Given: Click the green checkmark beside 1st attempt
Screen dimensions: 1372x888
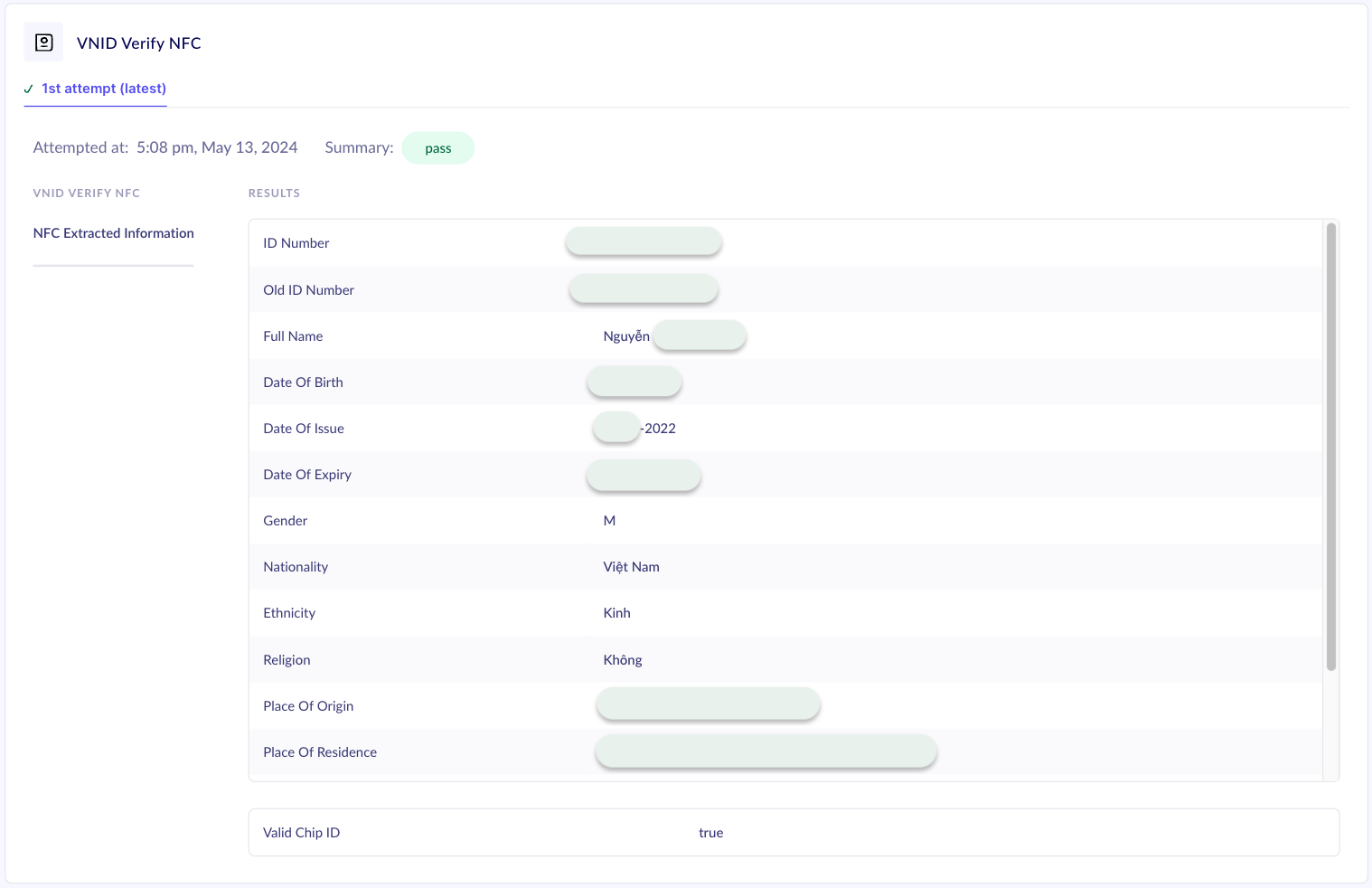Looking at the screenshot, I should (29, 89).
